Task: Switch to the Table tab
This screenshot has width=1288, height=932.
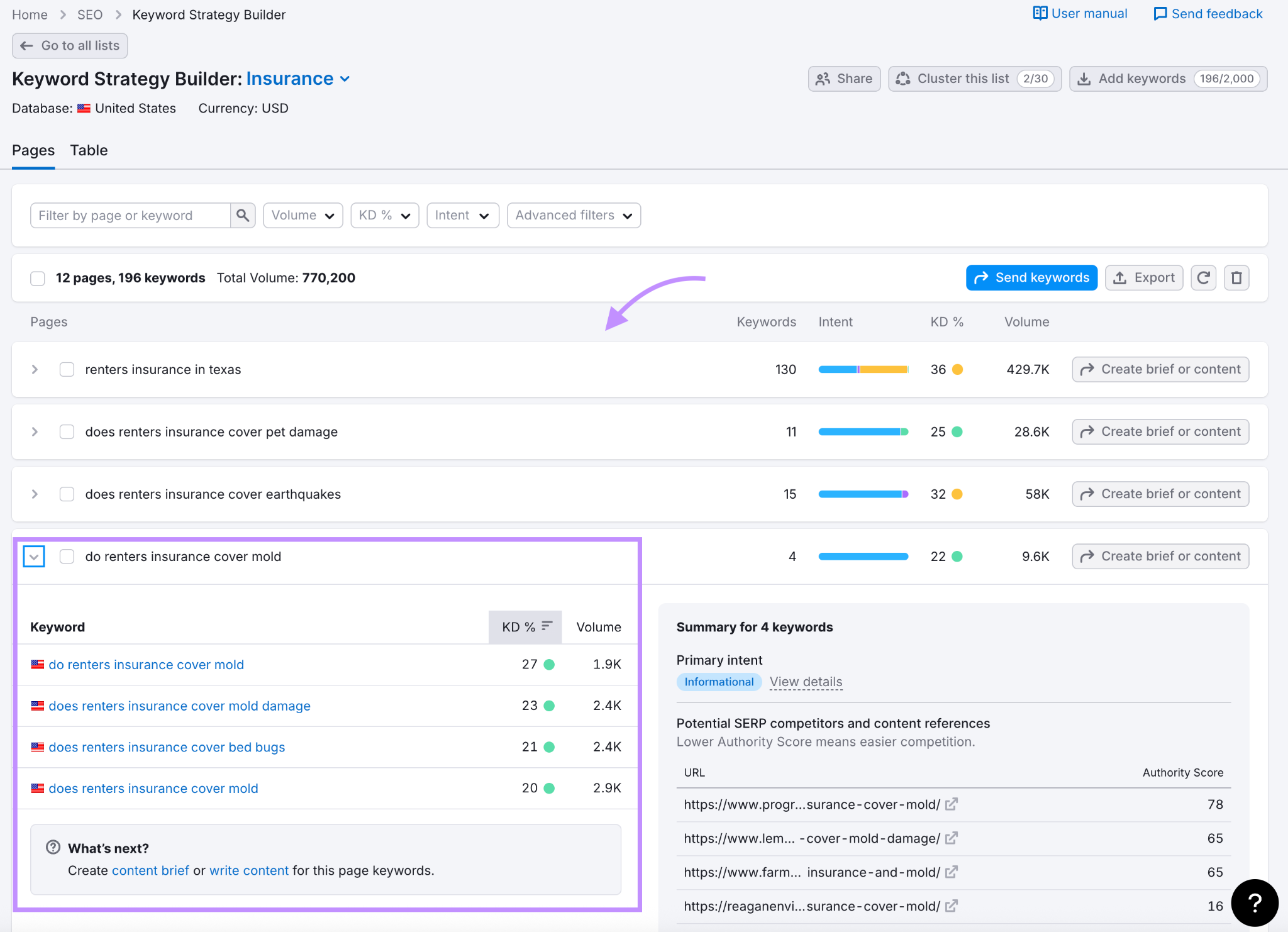Action: (89, 150)
